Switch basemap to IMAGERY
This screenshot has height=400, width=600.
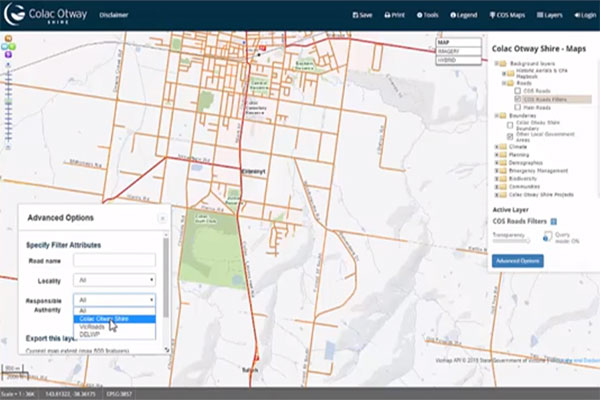pyautogui.click(x=458, y=51)
